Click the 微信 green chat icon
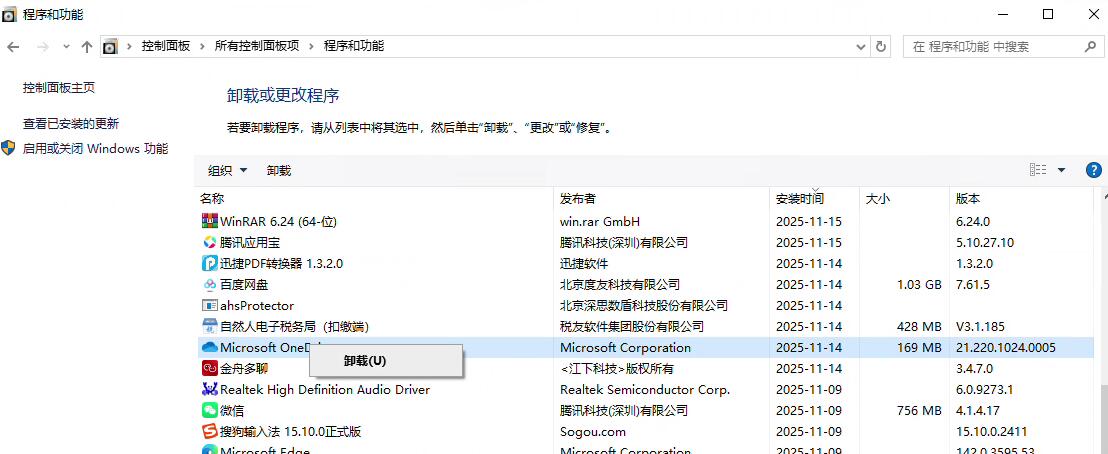1108x454 pixels. (x=210, y=410)
